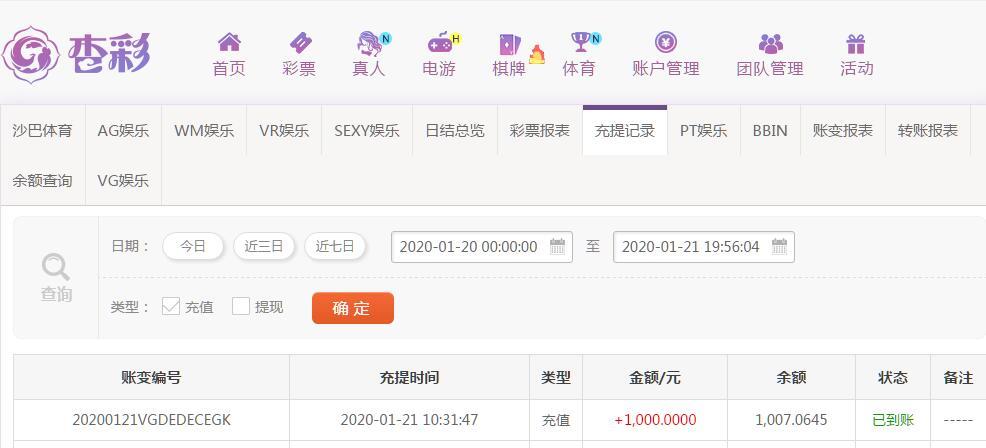Switch to VG娱乐 tab
The height and width of the screenshot is (448, 986).
(123, 181)
